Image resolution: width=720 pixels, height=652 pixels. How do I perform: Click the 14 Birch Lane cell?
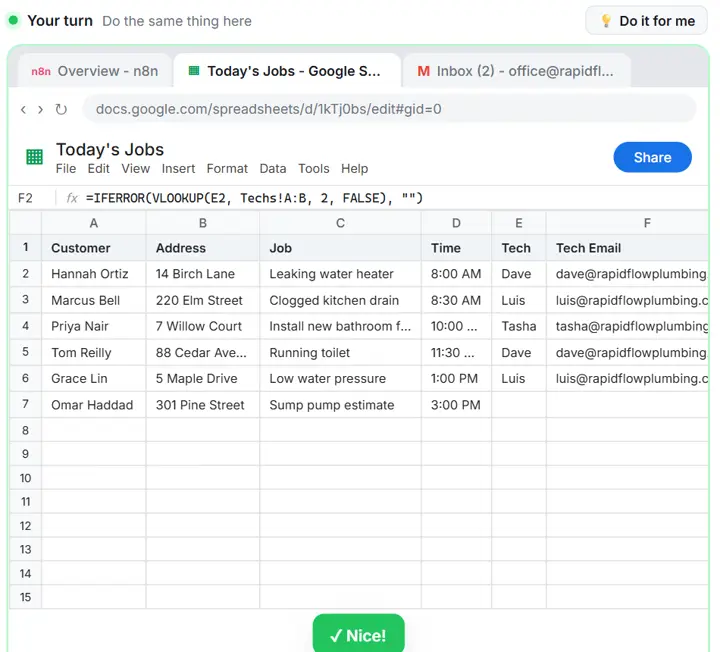(x=202, y=274)
